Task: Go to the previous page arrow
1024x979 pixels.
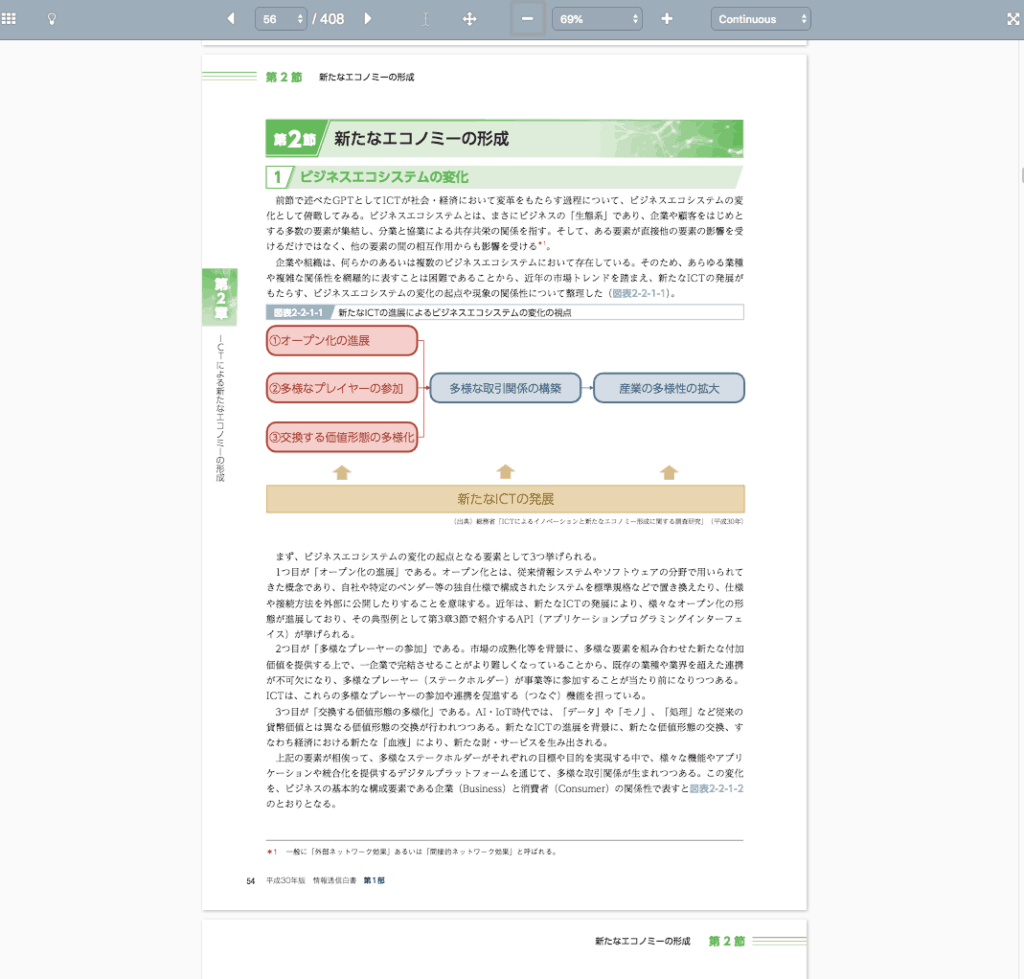Action: point(231,19)
